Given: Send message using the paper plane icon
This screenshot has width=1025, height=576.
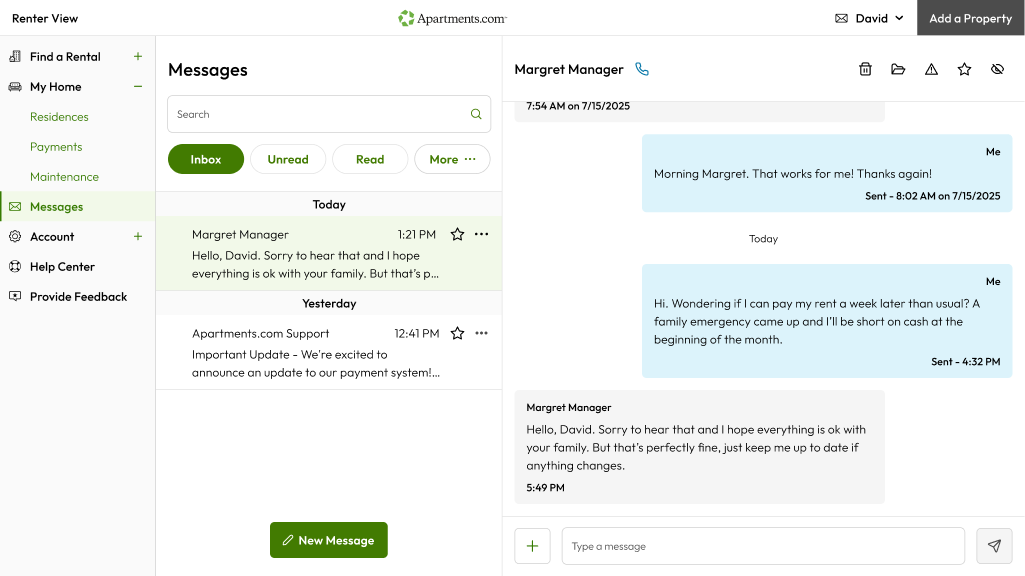Looking at the screenshot, I should point(994,546).
